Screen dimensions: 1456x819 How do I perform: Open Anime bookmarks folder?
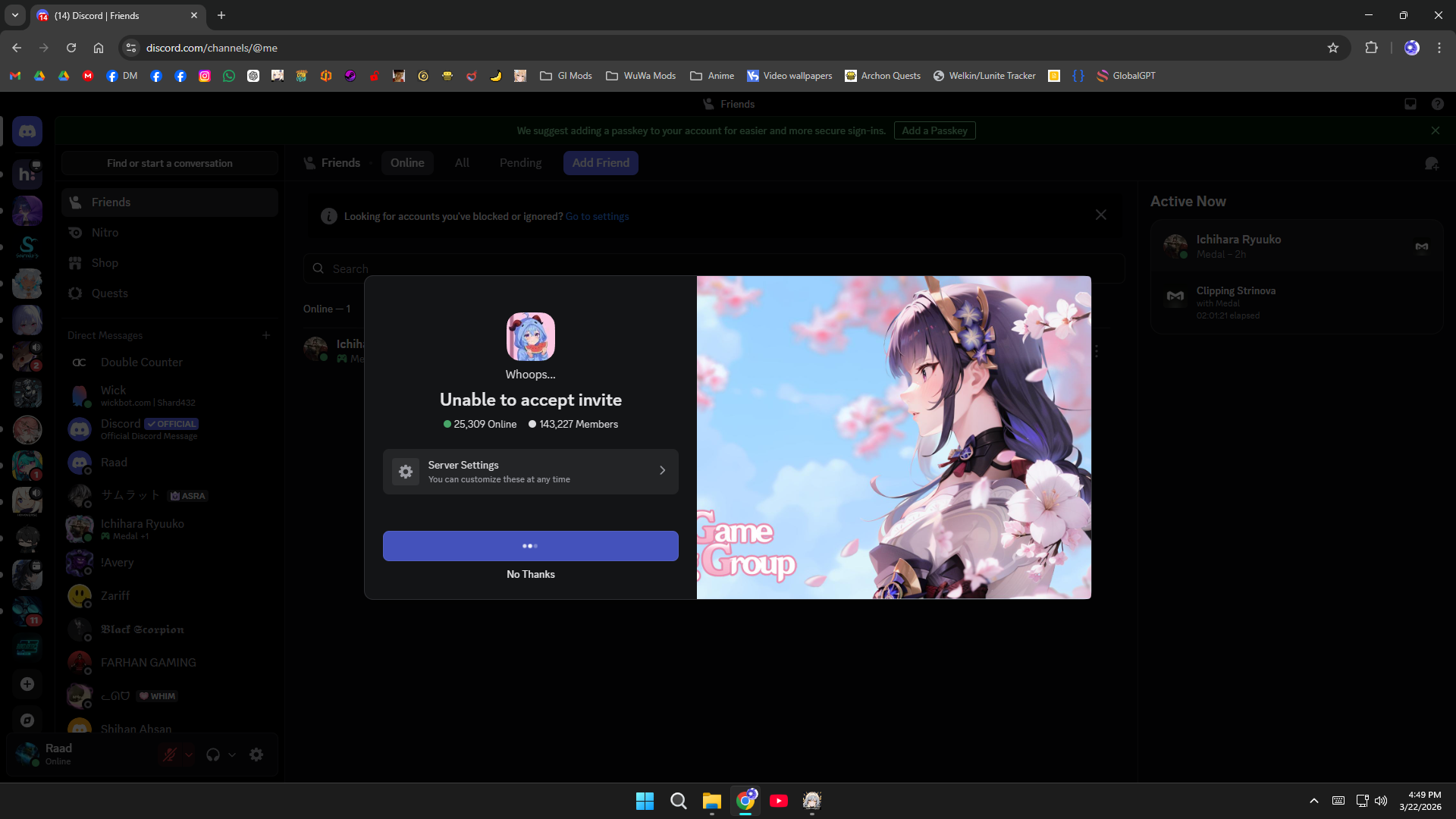pyautogui.click(x=712, y=76)
